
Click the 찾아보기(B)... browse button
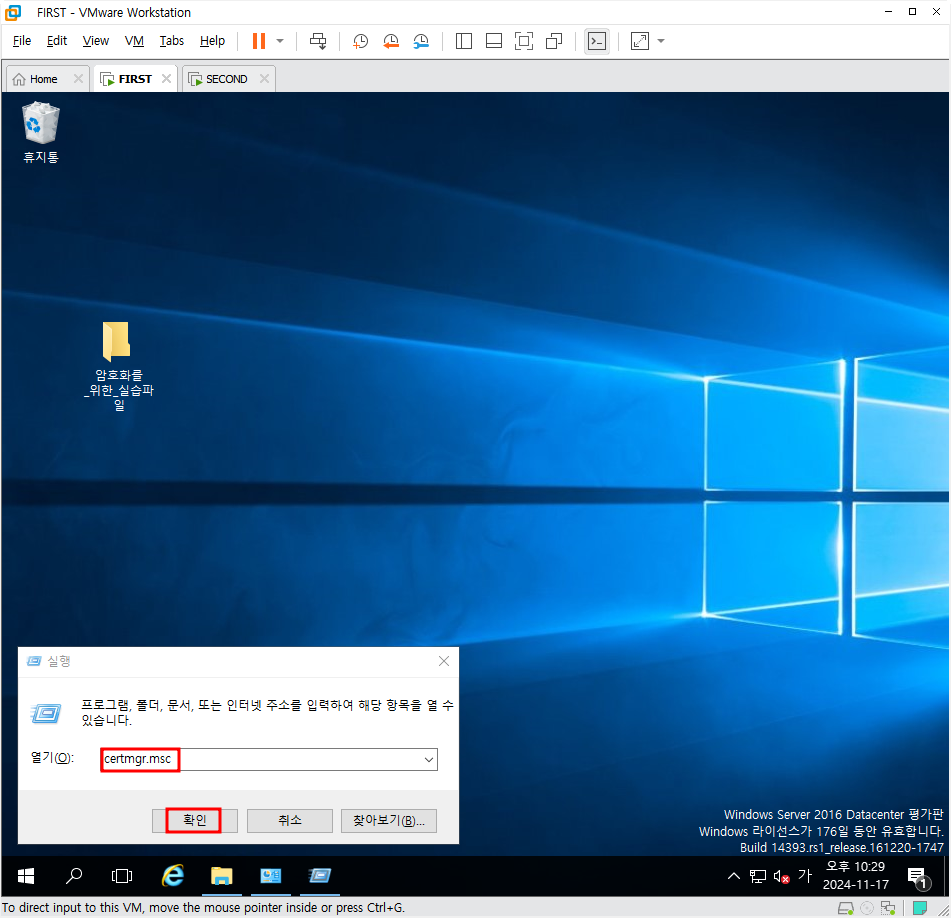tap(389, 820)
